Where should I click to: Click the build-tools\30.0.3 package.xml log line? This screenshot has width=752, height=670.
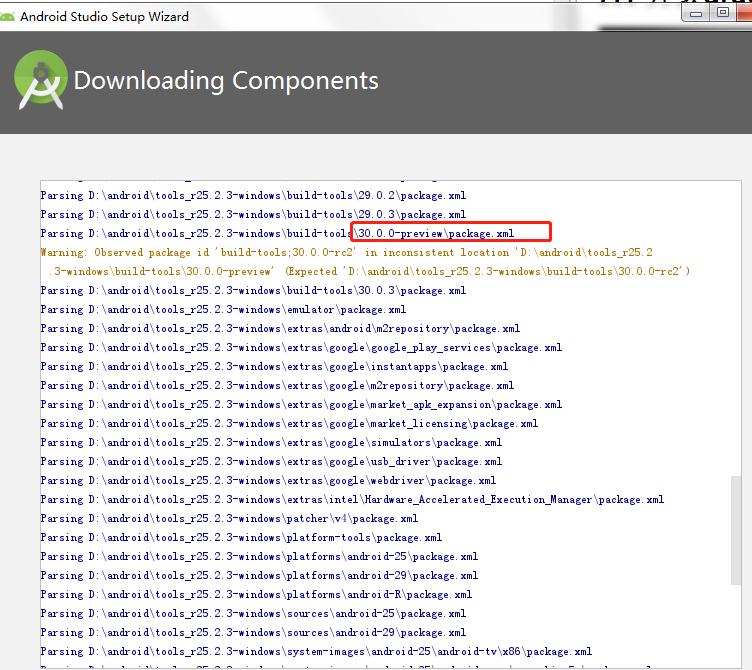click(x=252, y=291)
